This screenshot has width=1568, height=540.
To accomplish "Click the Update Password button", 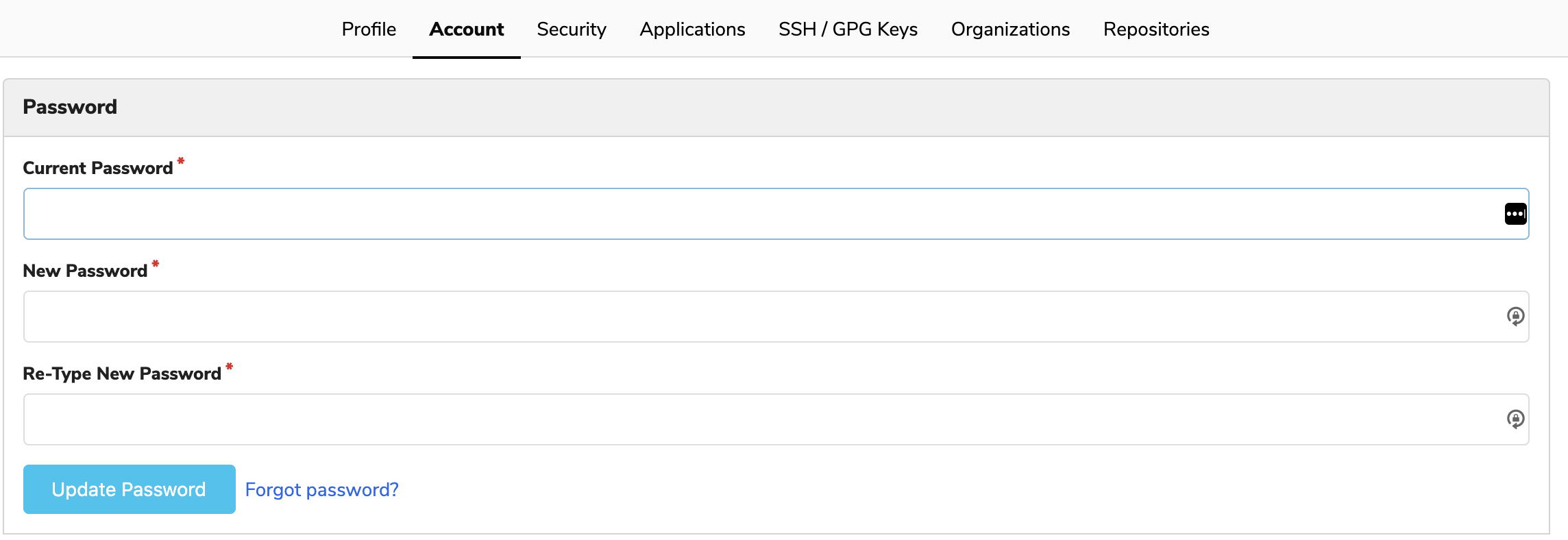I will click(130, 489).
